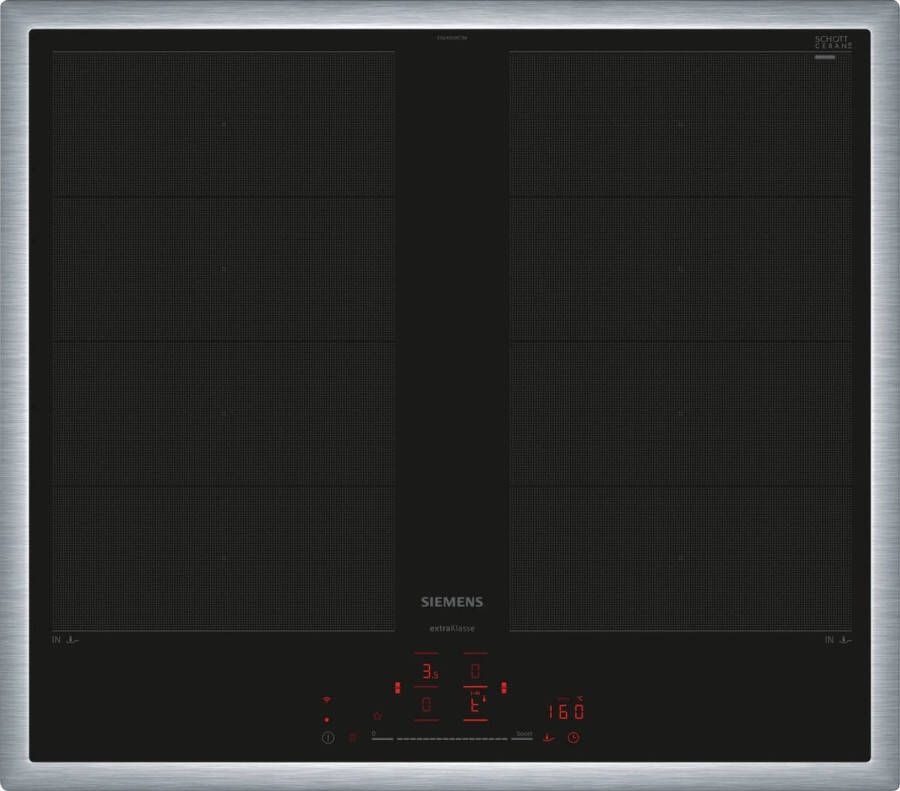Screen dimensions: 900x791
Task: Touch the left IN frying sensor mark
Action: point(65,639)
